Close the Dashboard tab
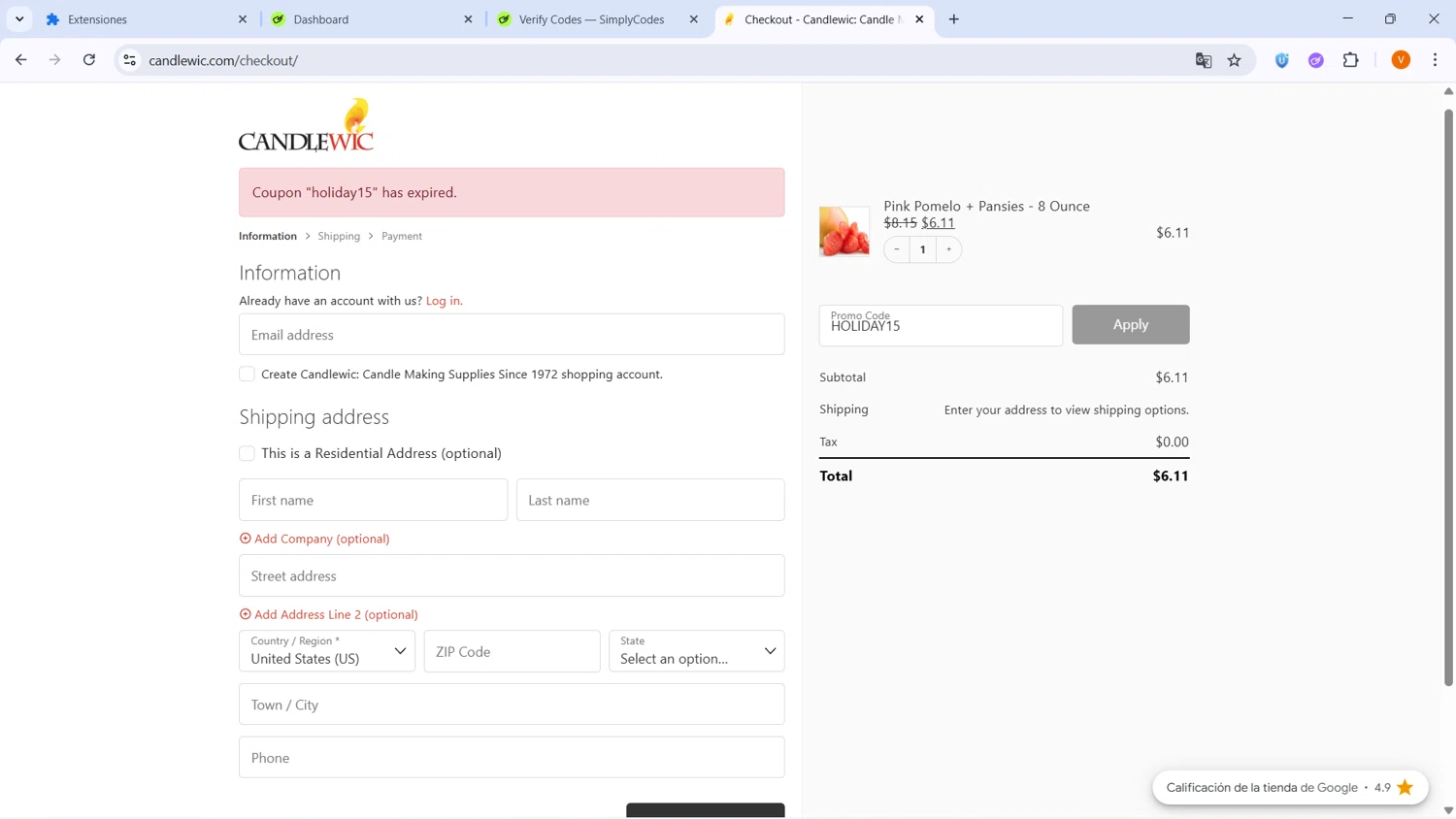1456x819 pixels. point(468,19)
